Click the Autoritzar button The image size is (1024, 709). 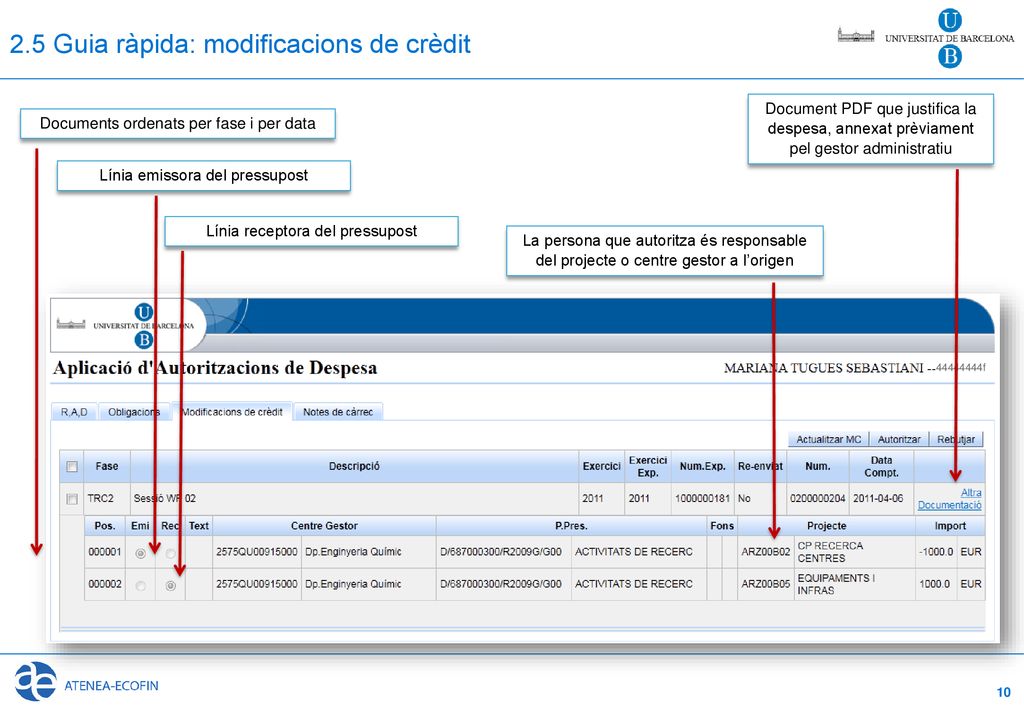pyautogui.click(x=899, y=439)
